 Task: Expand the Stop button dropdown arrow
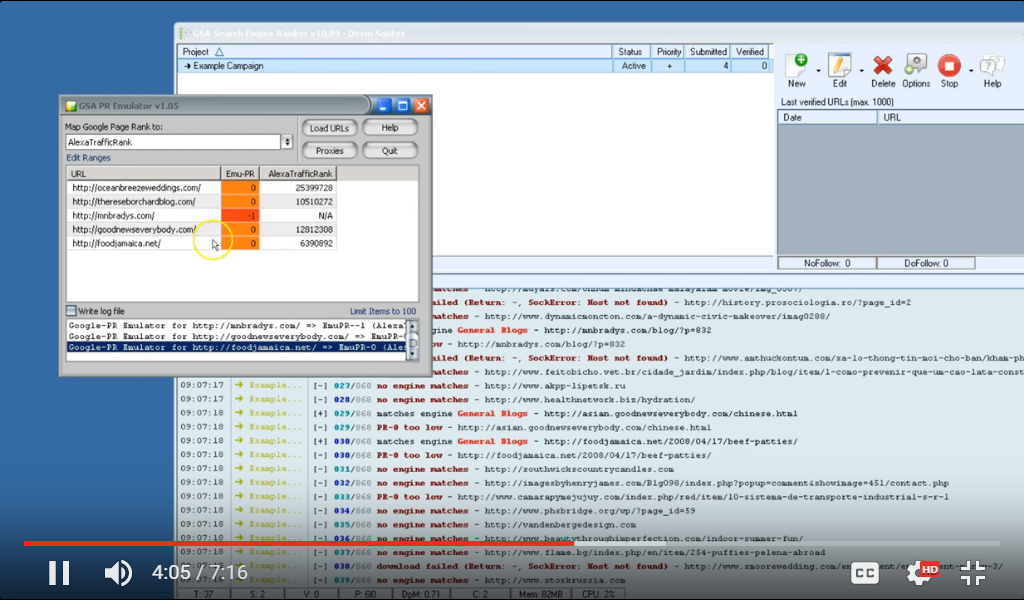click(x=970, y=70)
